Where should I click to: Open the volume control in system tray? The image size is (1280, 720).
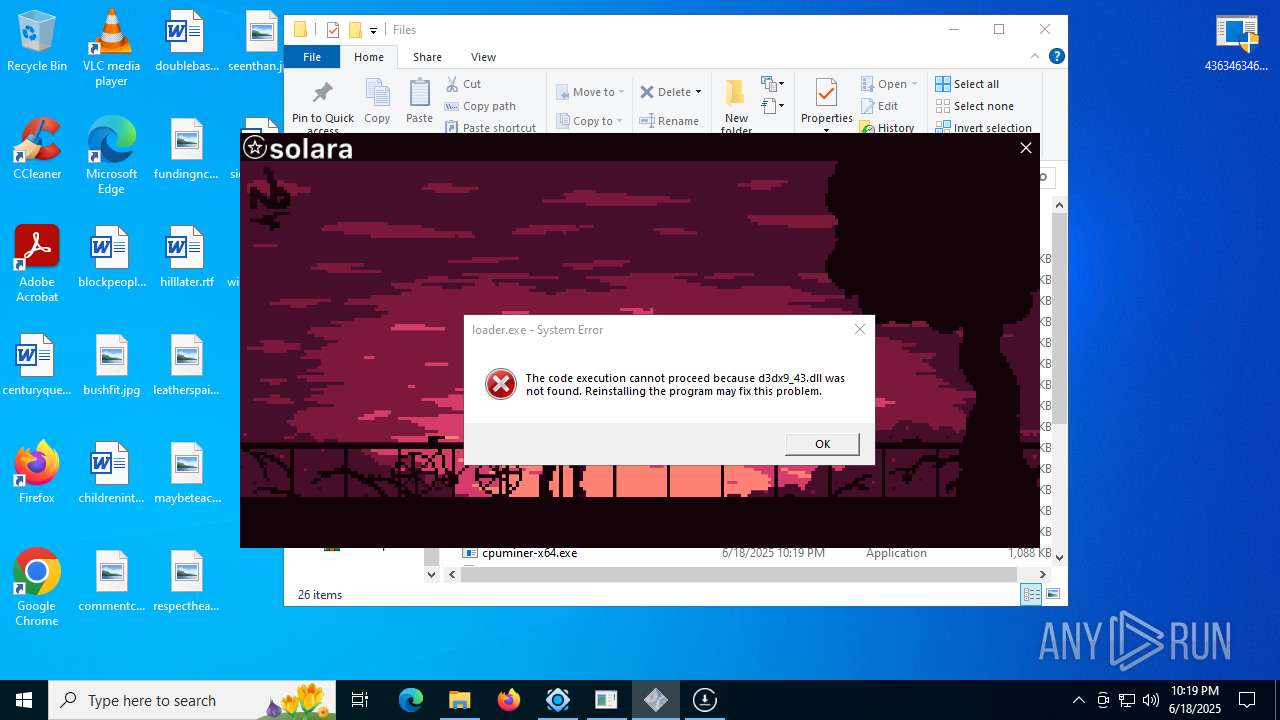click(x=1151, y=700)
